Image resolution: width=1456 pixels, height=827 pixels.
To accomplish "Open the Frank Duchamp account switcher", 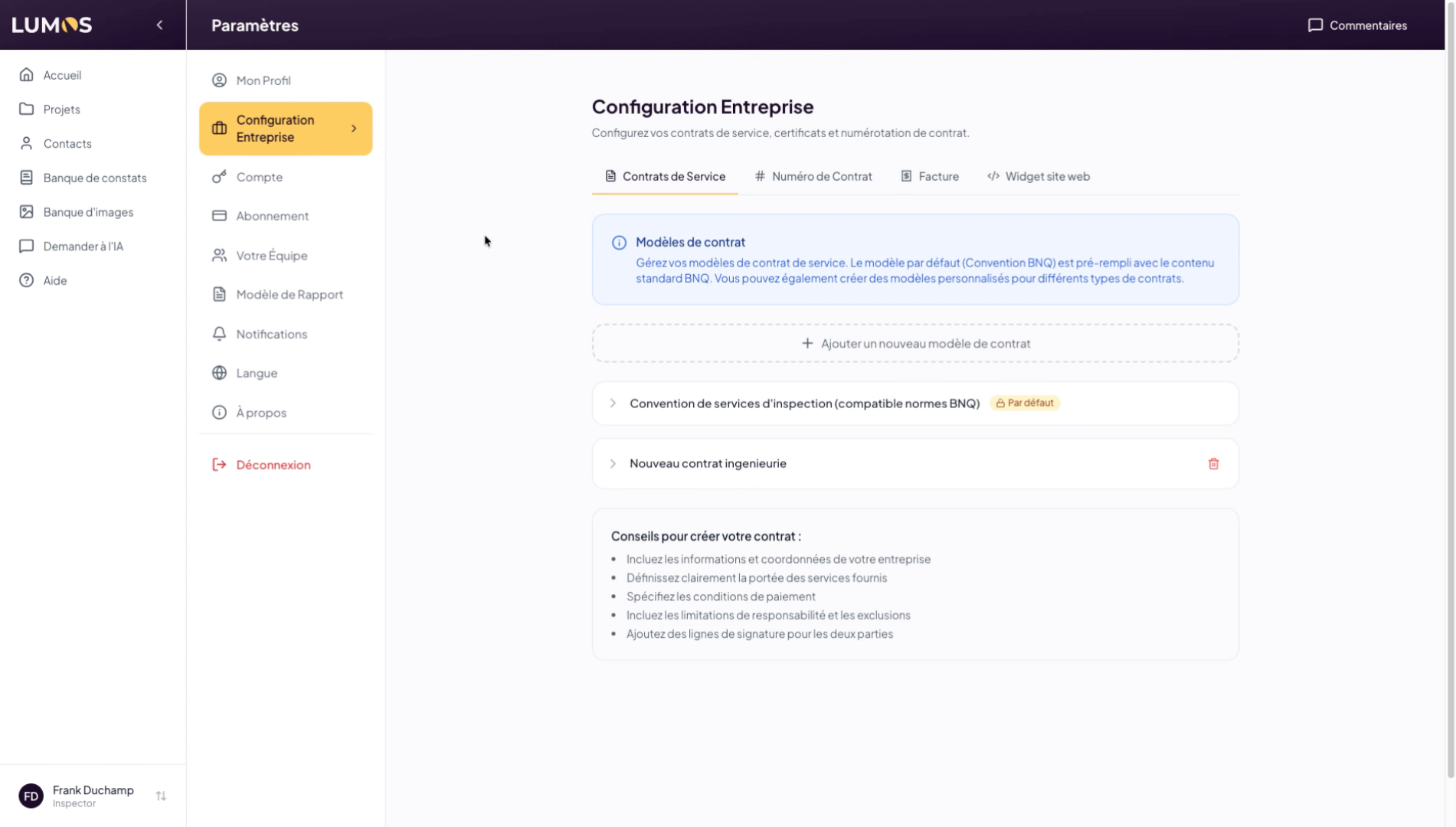I will coord(161,796).
